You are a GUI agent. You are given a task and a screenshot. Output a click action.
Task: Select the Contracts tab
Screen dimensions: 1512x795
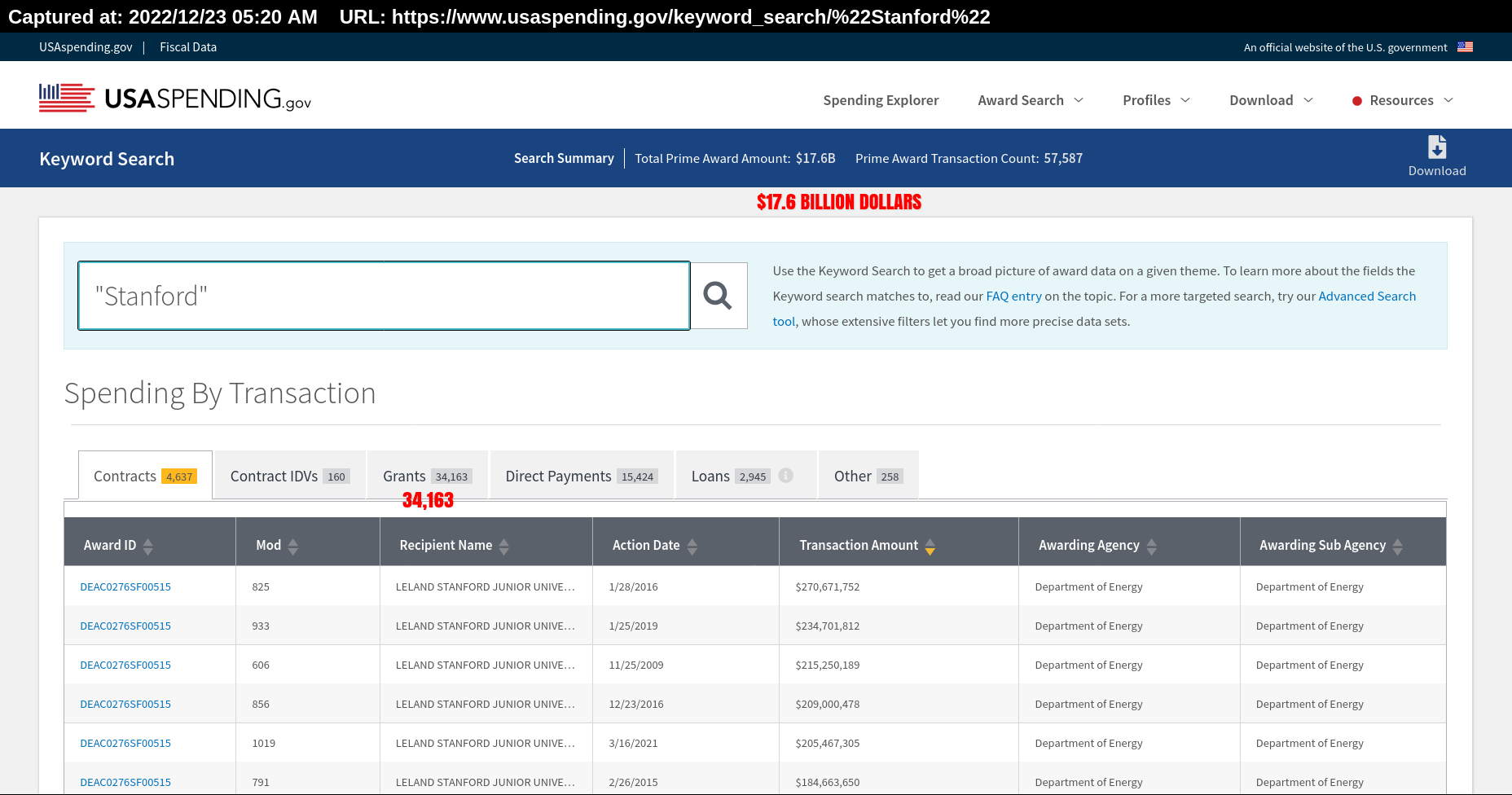pyautogui.click(x=145, y=476)
